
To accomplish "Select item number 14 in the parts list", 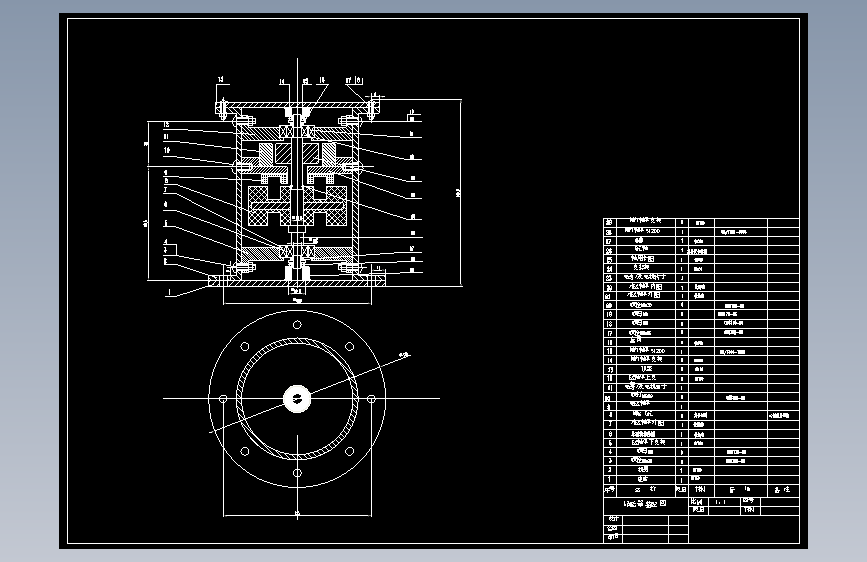I will 609,360.
